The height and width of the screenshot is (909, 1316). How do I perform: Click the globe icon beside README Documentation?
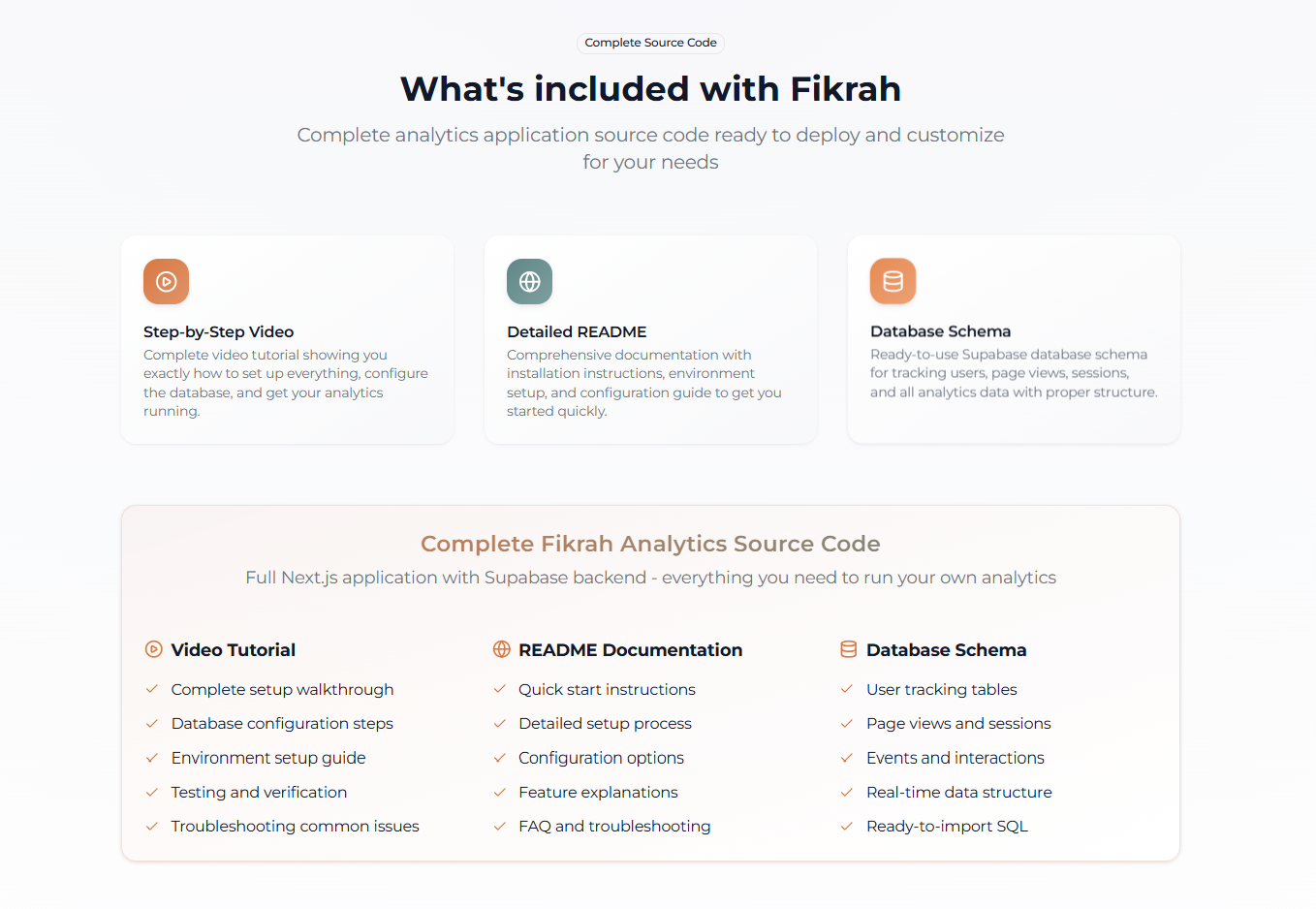(x=501, y=649)
